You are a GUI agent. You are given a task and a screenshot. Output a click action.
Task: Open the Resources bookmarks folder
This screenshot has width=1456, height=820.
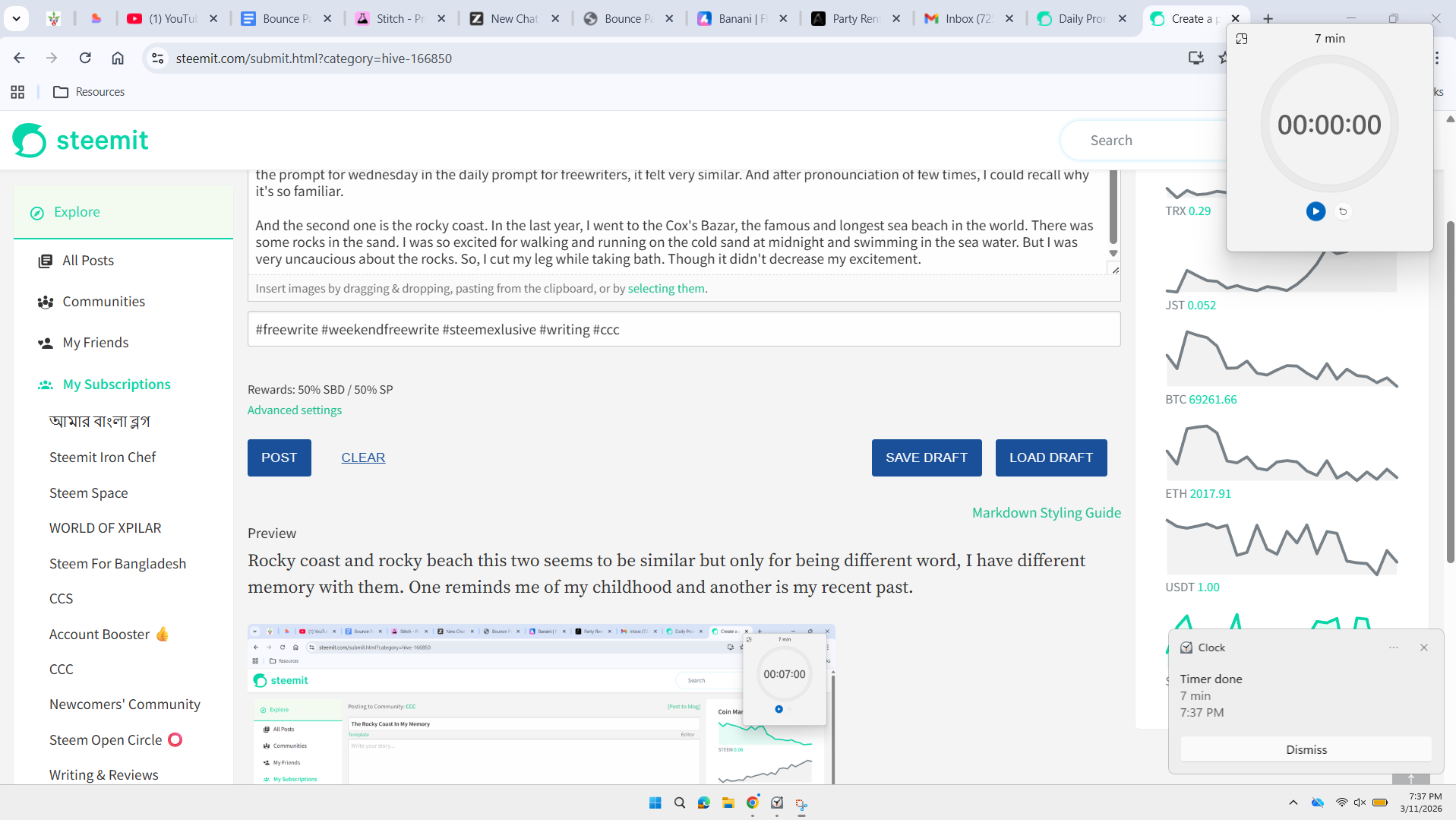coord(89,92)
